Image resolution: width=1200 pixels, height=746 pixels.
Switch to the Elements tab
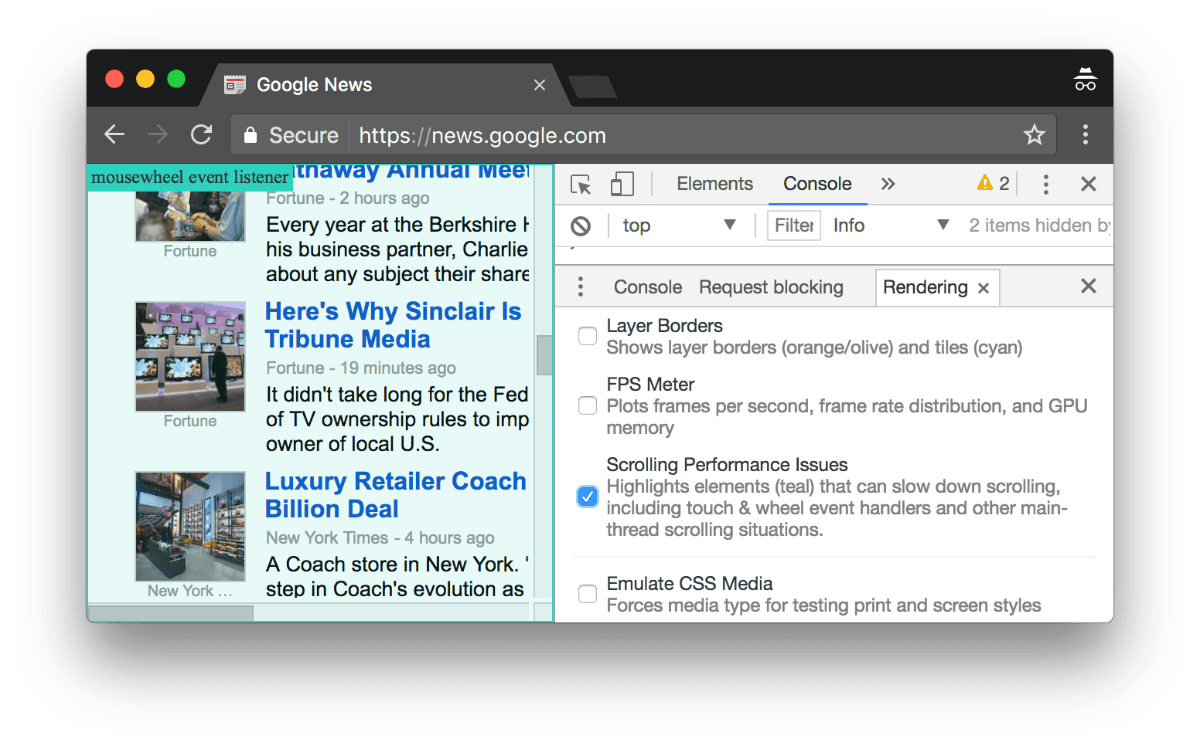pos(714,183)
